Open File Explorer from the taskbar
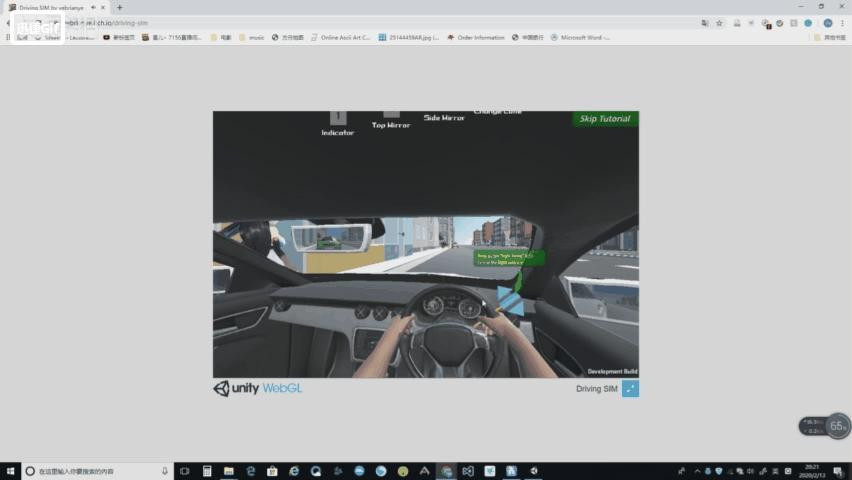This screenshot has width=852, height=480. coord(229,471)
